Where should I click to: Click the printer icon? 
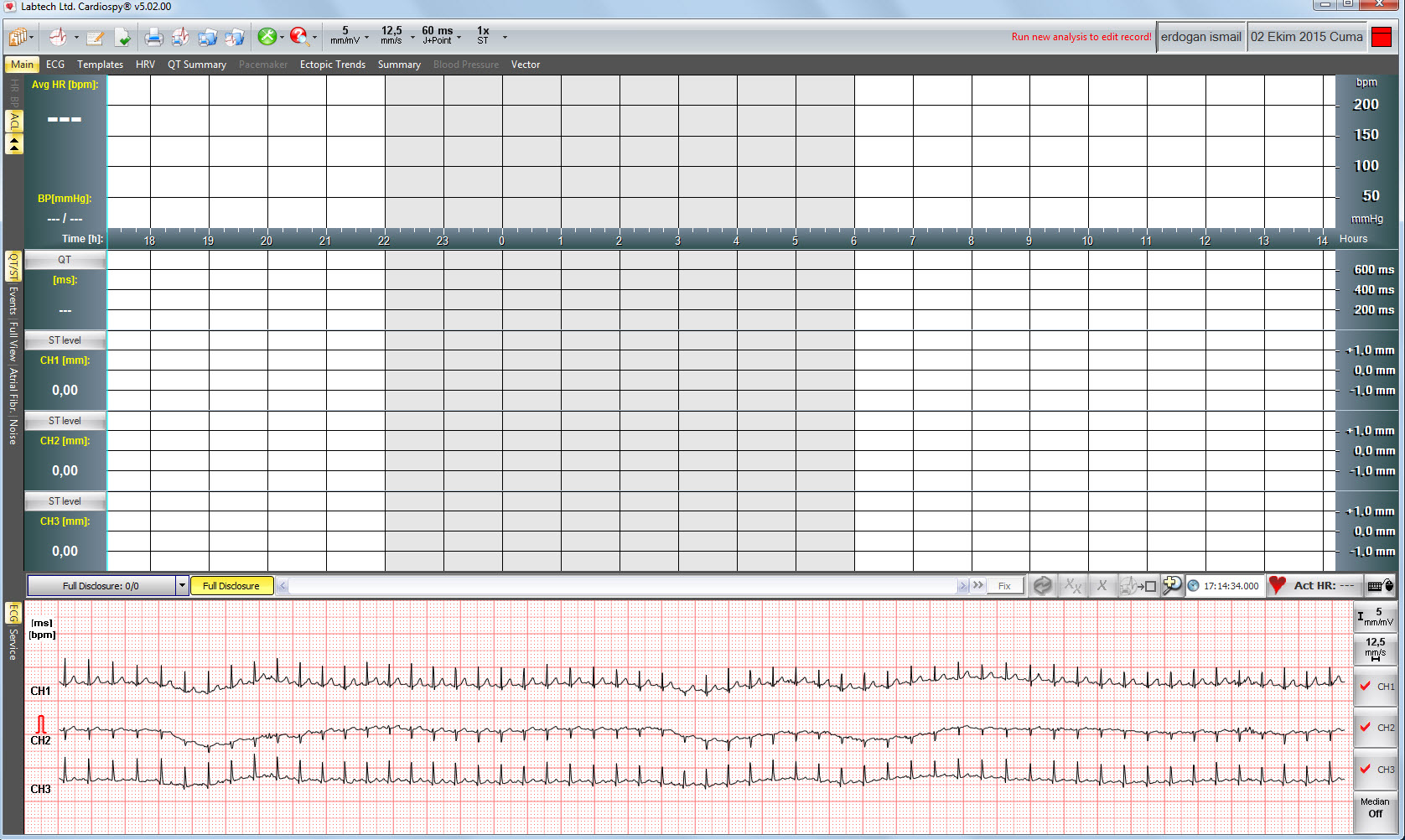click(153, 37)
